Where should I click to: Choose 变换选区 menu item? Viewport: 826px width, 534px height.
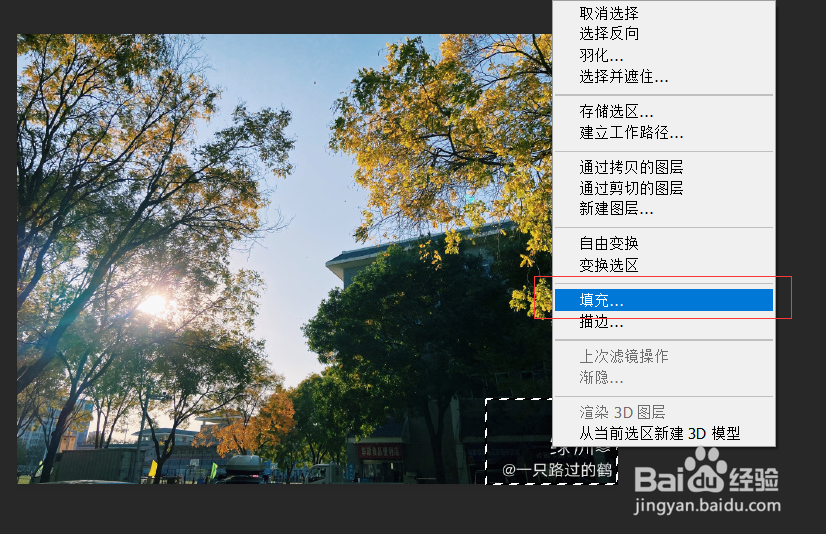664,265
